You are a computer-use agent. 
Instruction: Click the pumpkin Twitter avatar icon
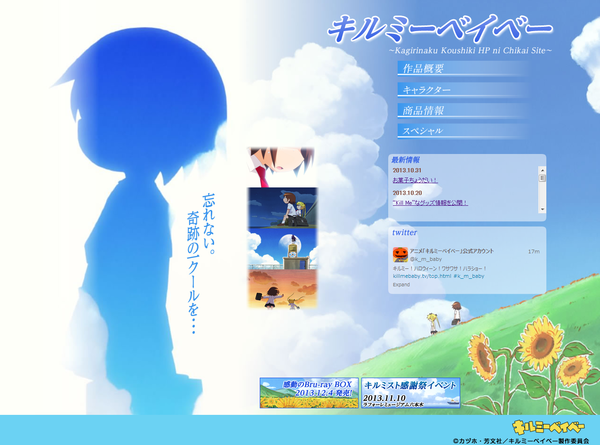tap(400, 255)
